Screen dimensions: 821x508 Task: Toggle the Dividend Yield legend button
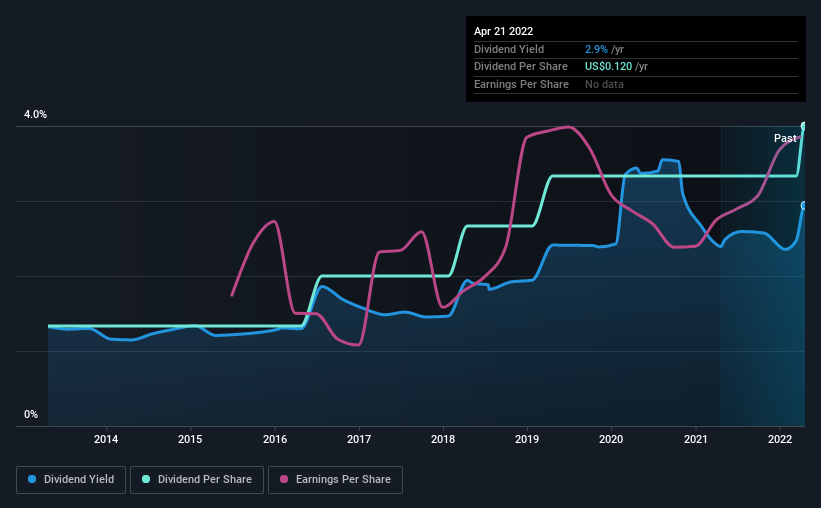71,480
